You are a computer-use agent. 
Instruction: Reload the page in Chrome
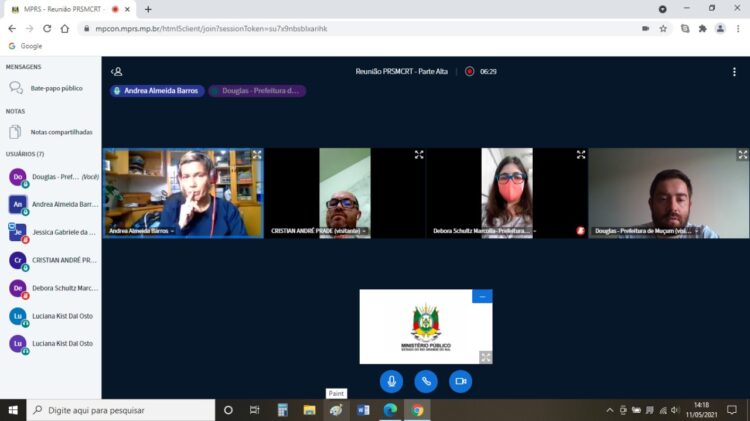pos(47,29)
